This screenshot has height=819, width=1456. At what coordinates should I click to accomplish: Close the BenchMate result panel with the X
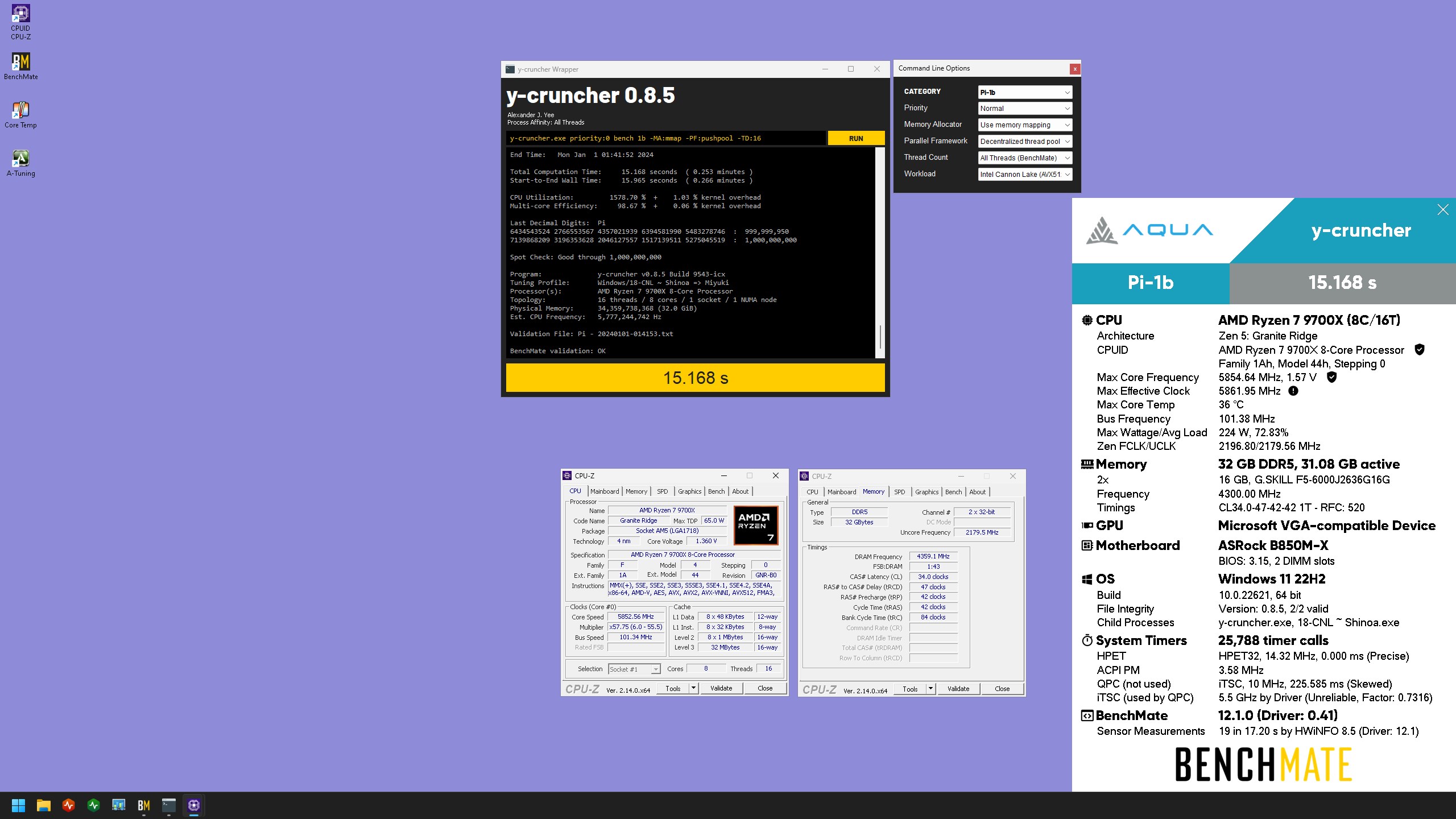pos(1442,210)
